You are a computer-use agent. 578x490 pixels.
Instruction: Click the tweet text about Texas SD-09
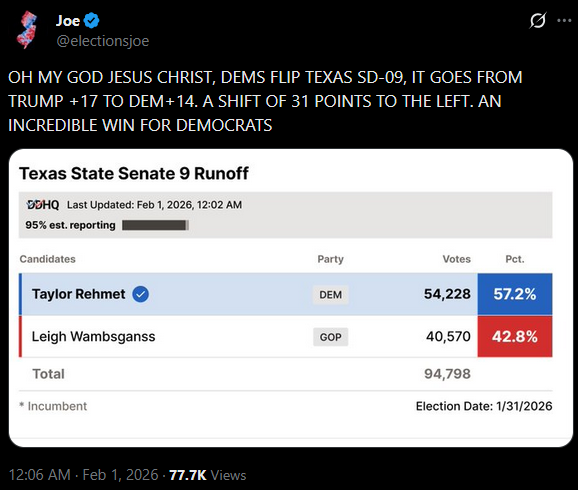(265, 101)
